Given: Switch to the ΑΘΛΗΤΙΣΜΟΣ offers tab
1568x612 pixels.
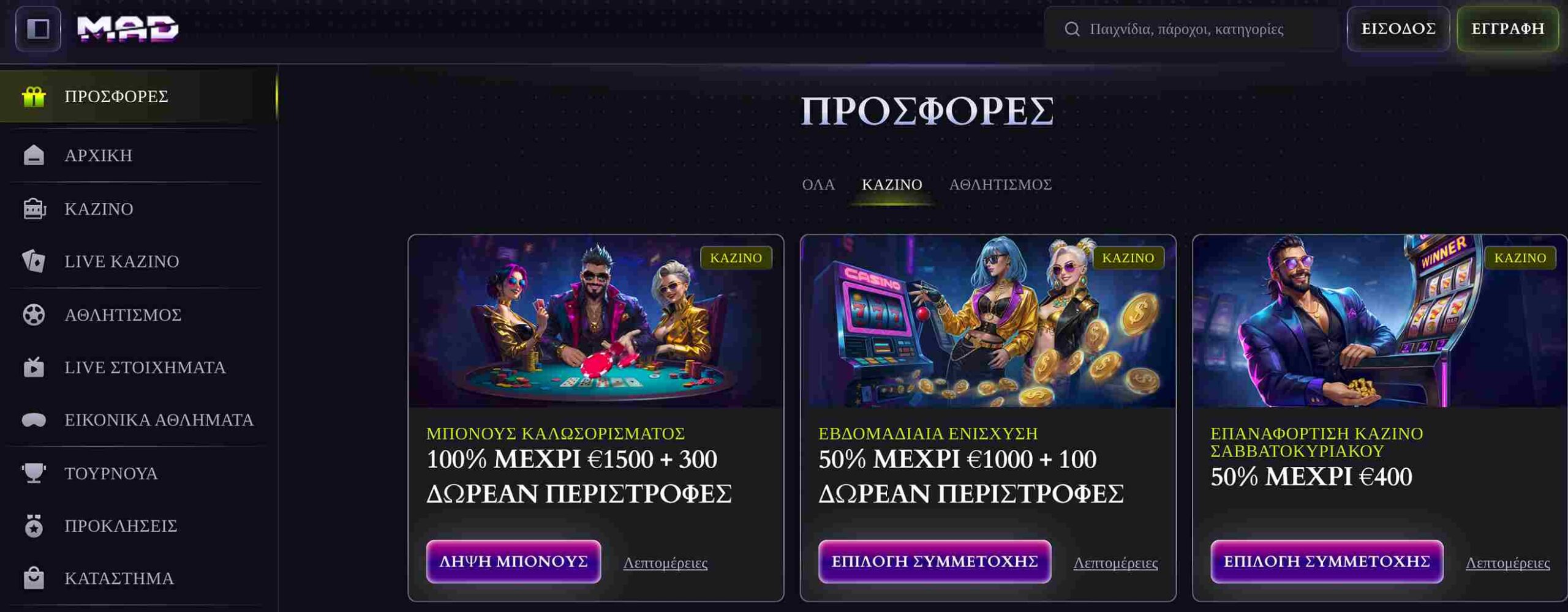Looking at the screenshot, I should (1000, 184).
